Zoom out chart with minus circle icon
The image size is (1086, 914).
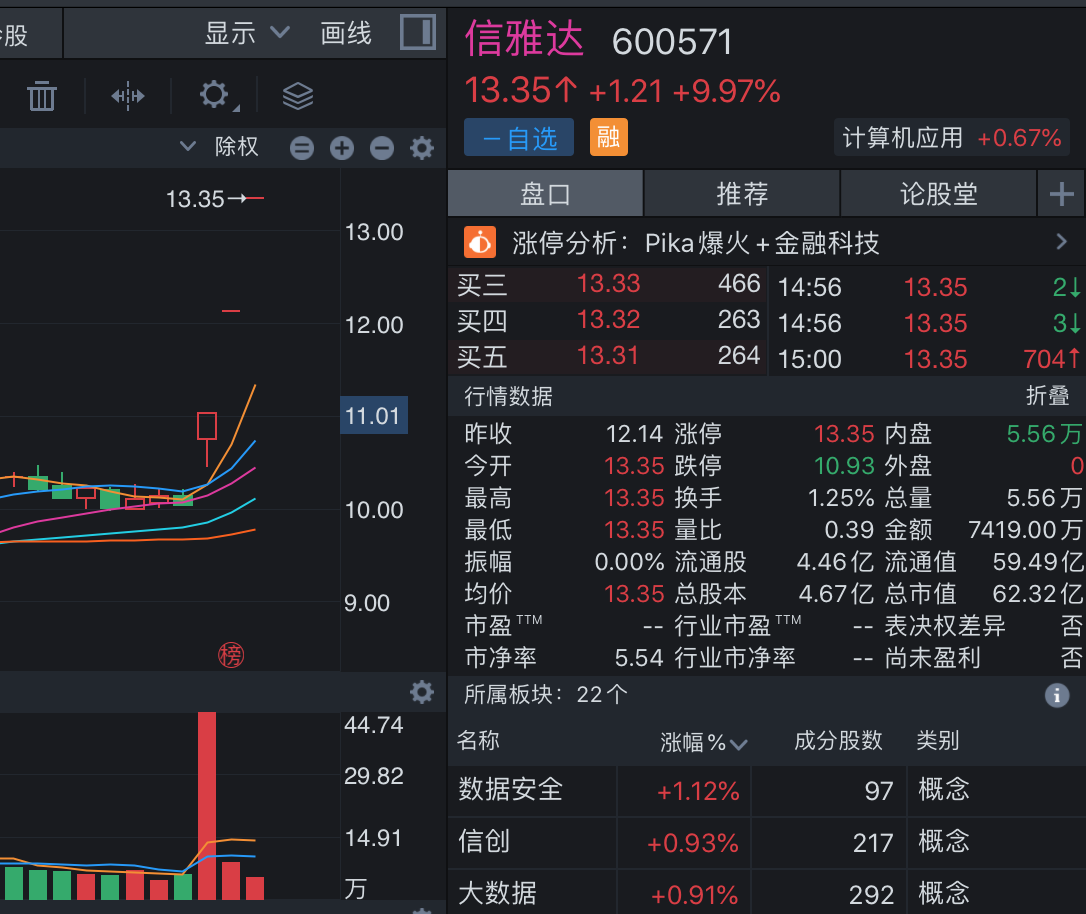(382, 147)
